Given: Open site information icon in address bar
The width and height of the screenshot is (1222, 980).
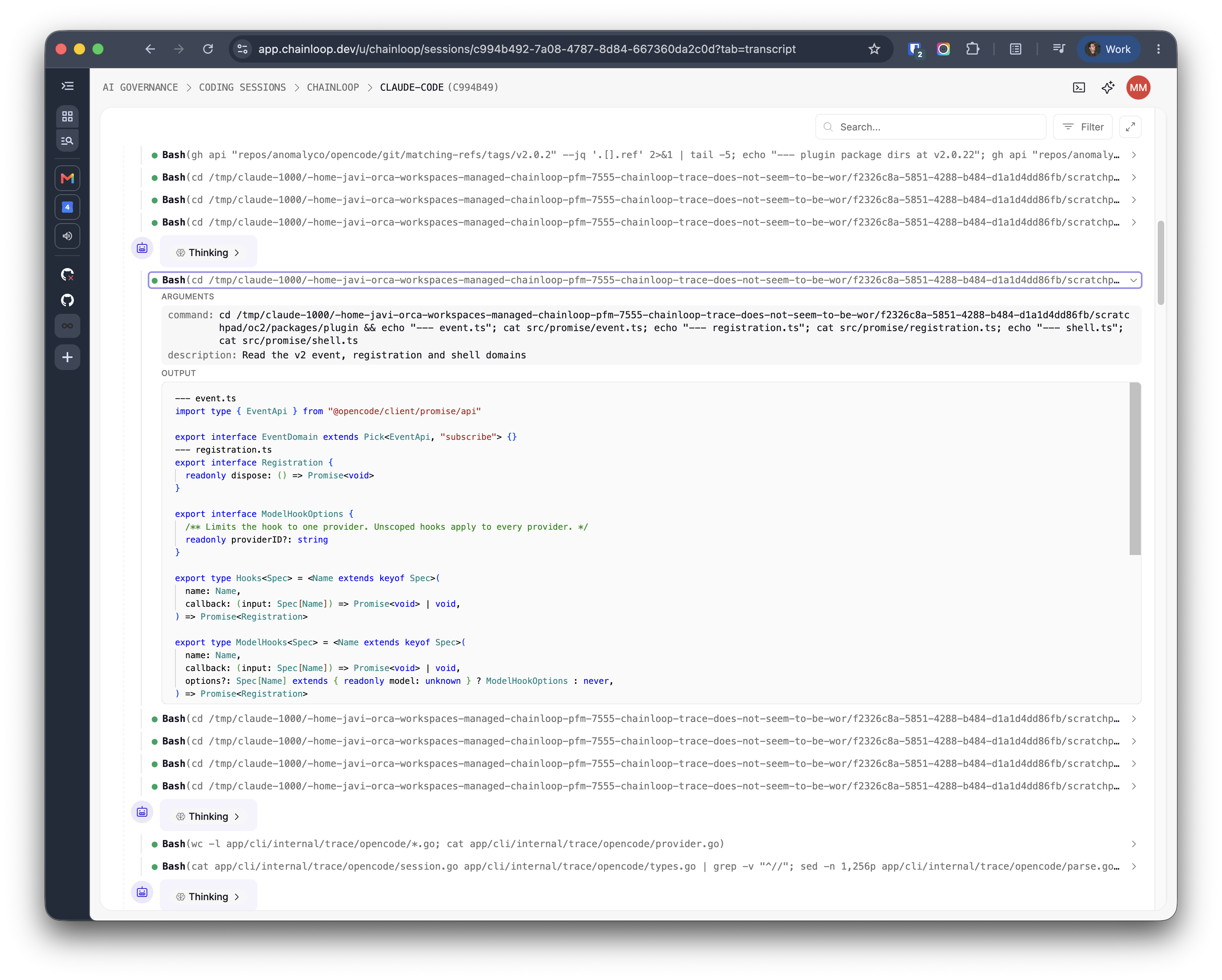Looking at the screenshot, I should (242, 49).
